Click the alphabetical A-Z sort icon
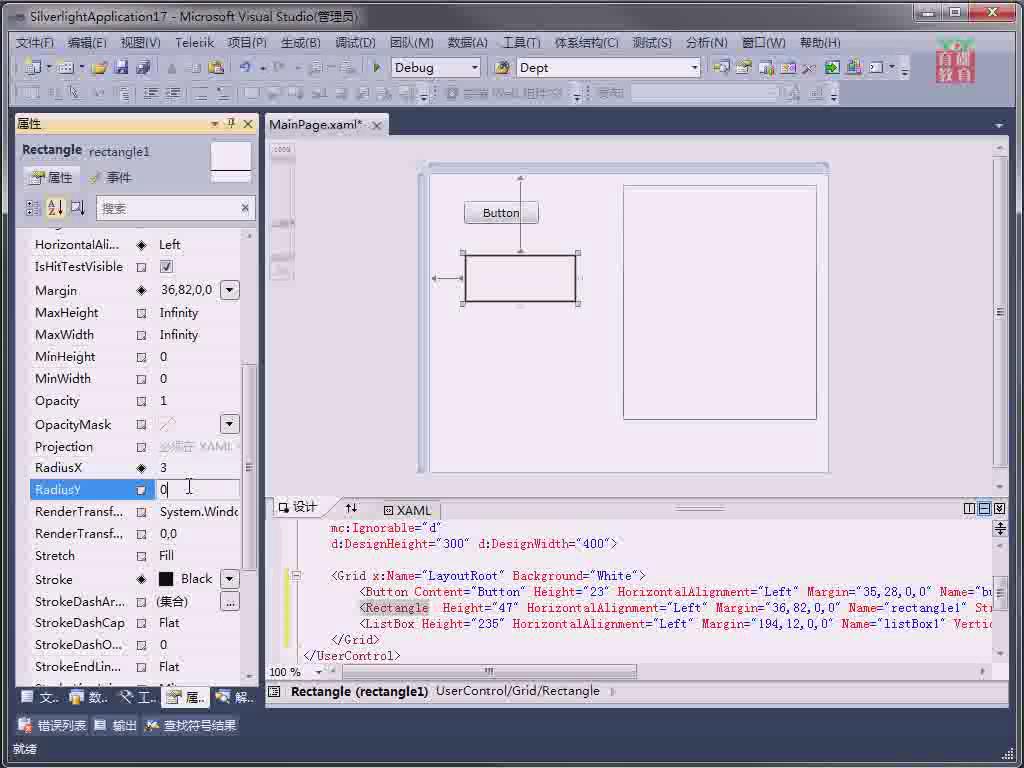This screenshot has width=1024, height=768. (56, 208)
